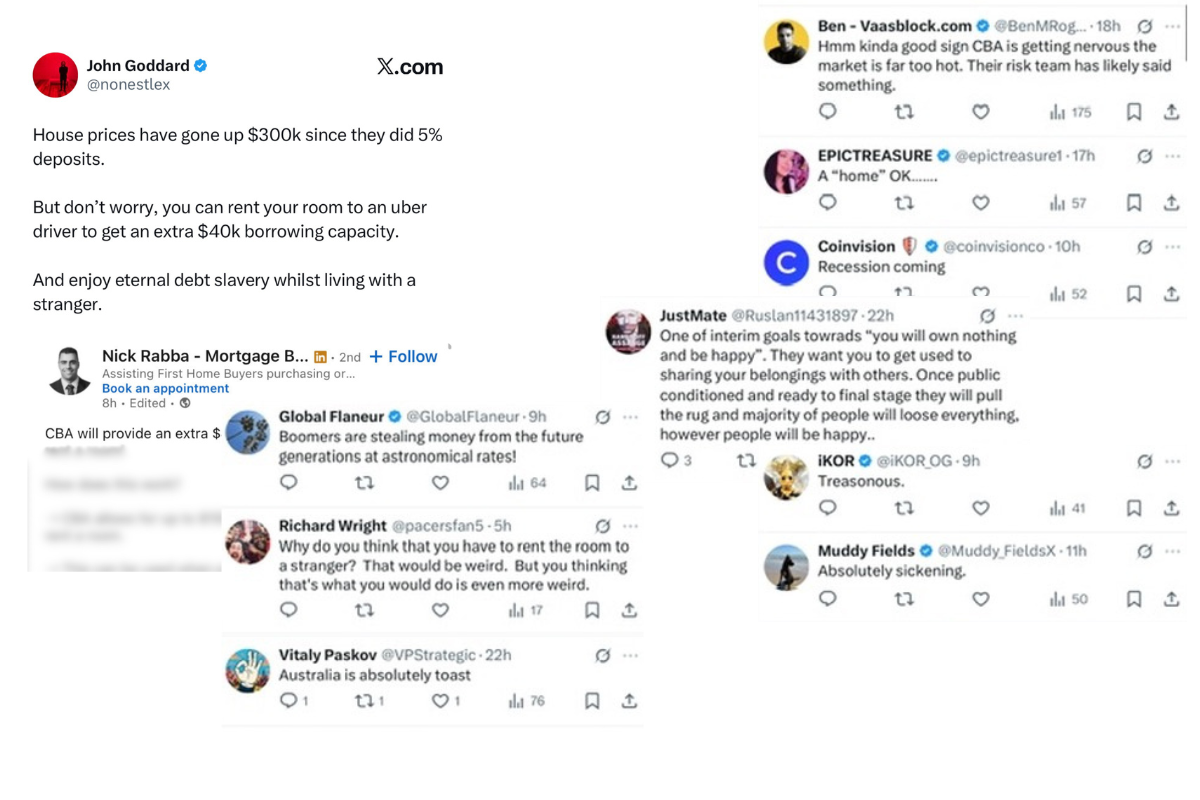Image resolution: width=1200 pixels, height=800 pixels.
Task: Like Vitaly Paskov's reply
Action: coord(440,701)
